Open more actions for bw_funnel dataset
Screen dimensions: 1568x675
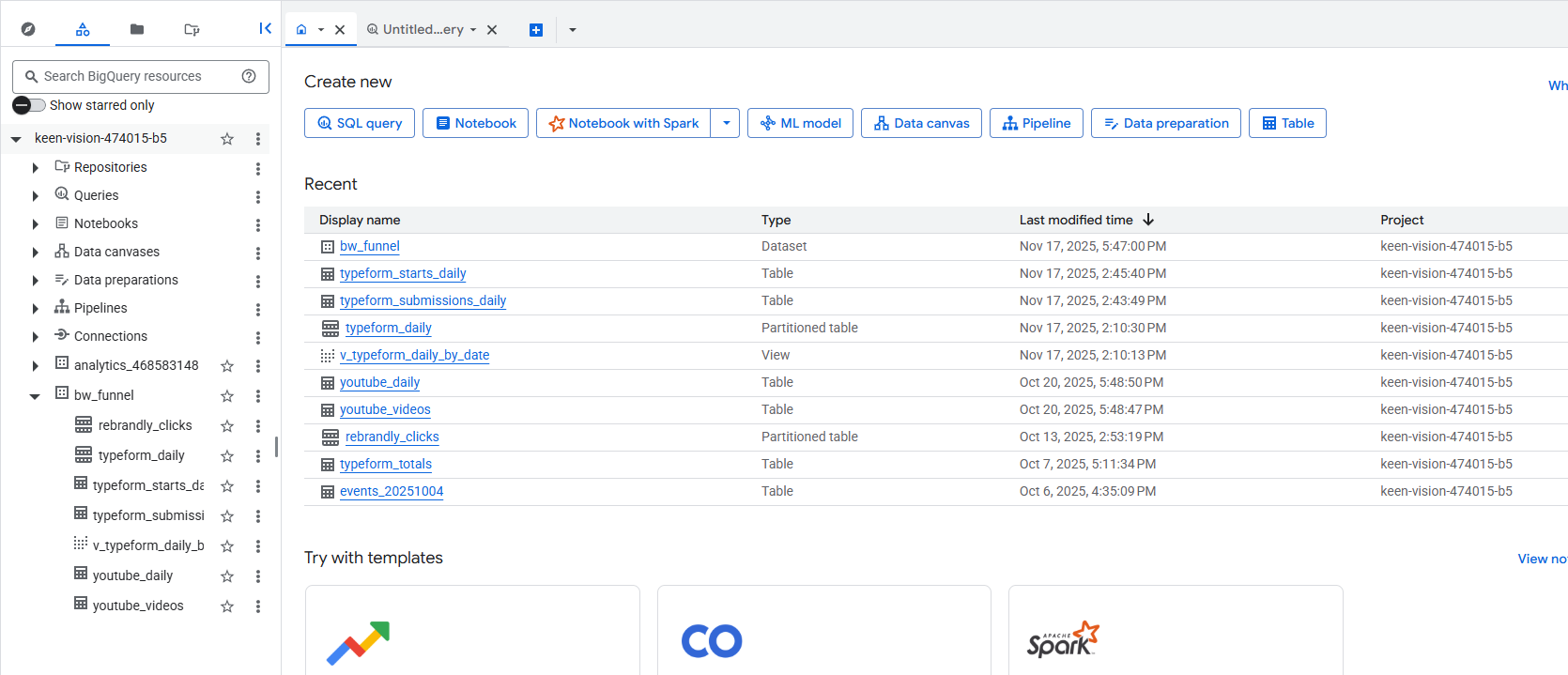click(258, 396)
